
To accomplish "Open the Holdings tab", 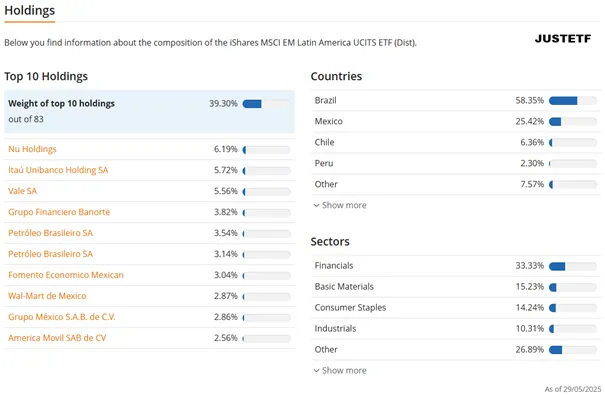I will coord(30,11).
